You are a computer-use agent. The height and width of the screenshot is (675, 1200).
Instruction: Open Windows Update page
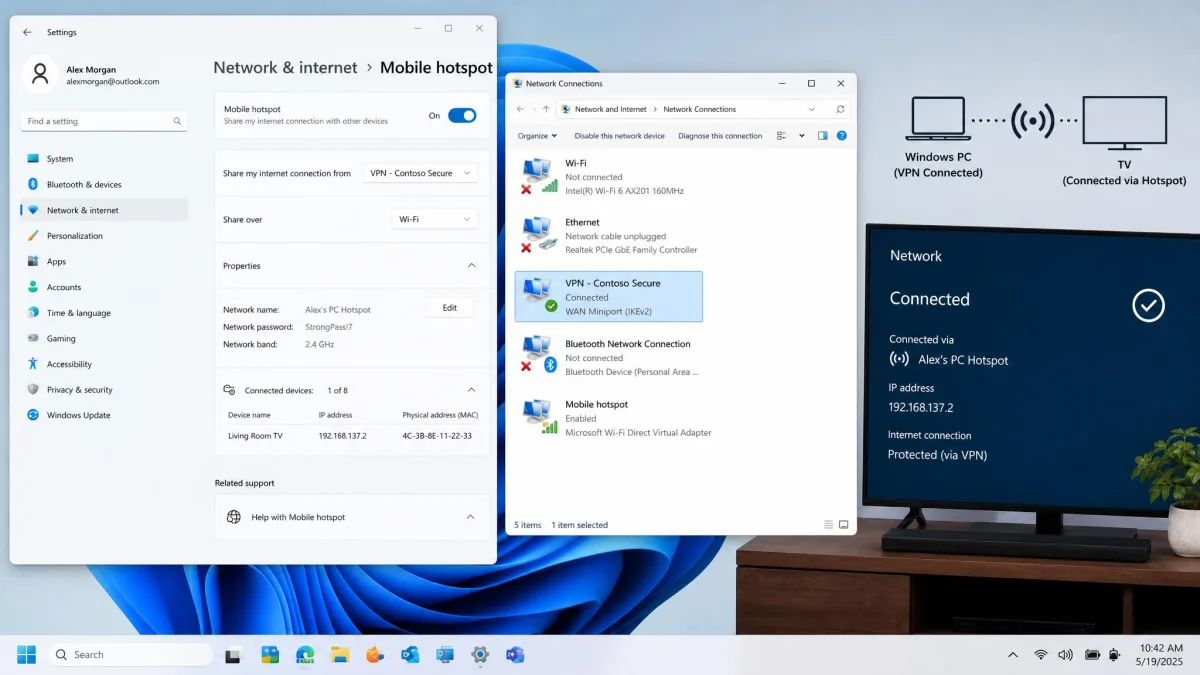pyautogui.click(x=104, y=415)
